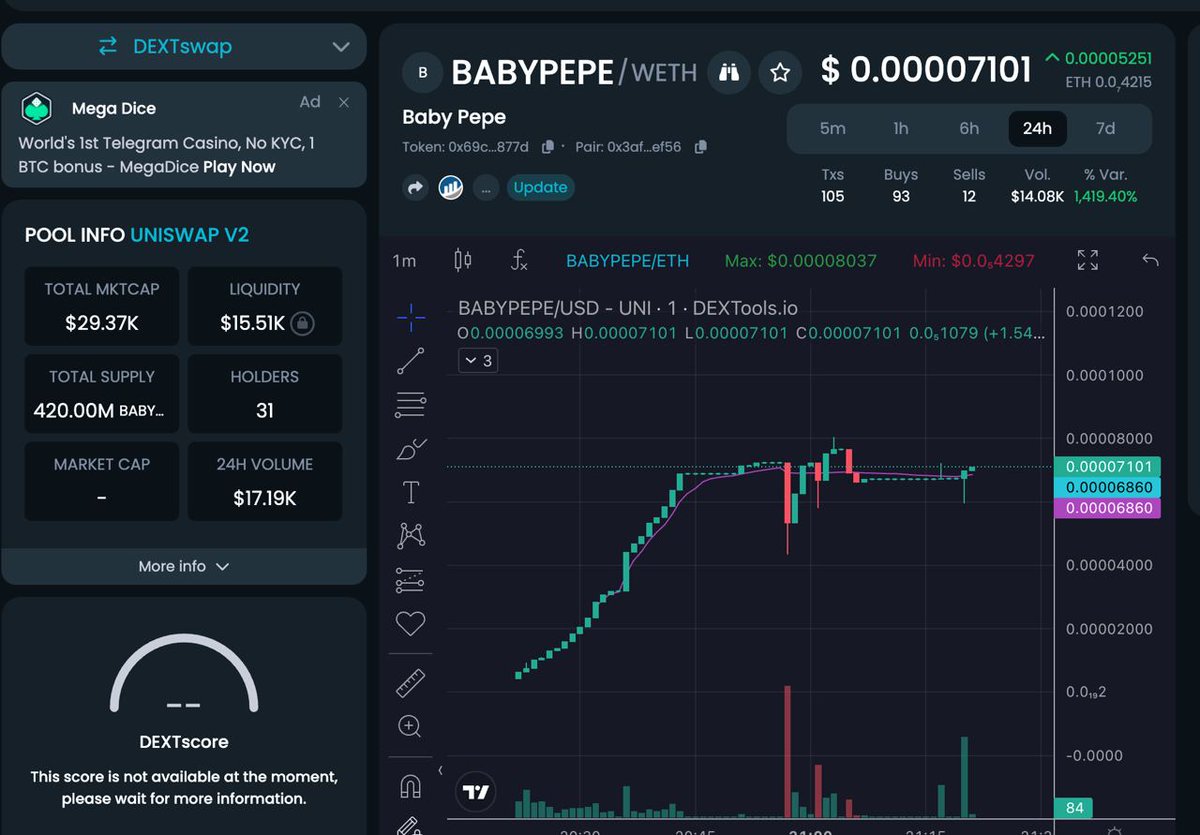This screenshot has width=1200, height=835.
Task: Expand the More info section
Action: [184, 566]
